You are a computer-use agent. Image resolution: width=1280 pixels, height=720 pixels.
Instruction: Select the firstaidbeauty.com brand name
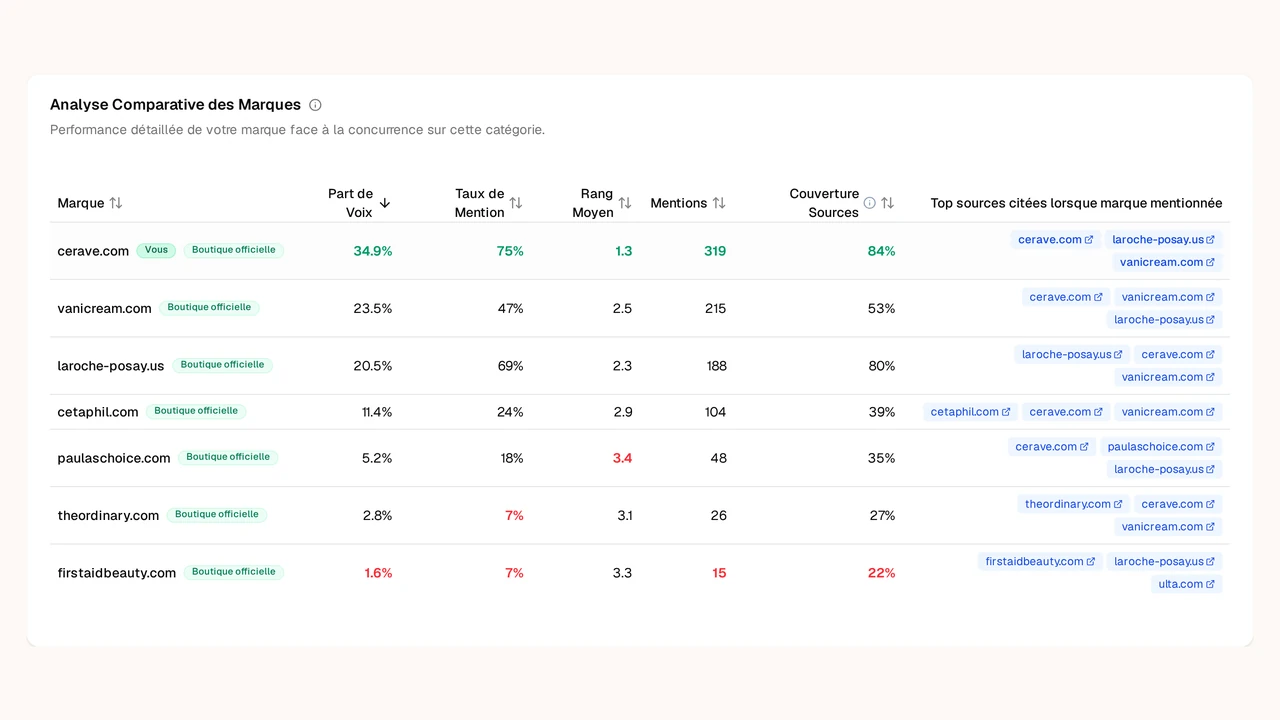click(x=117, y=573)
